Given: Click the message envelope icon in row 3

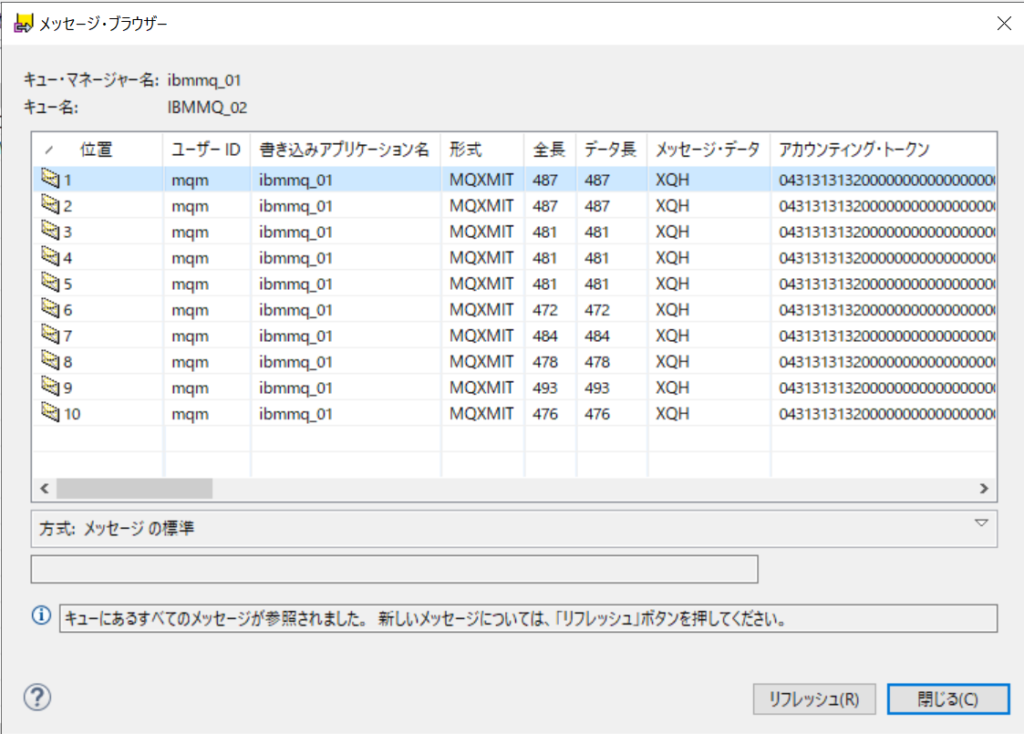Looking at the screenshot, I should 50,231.
